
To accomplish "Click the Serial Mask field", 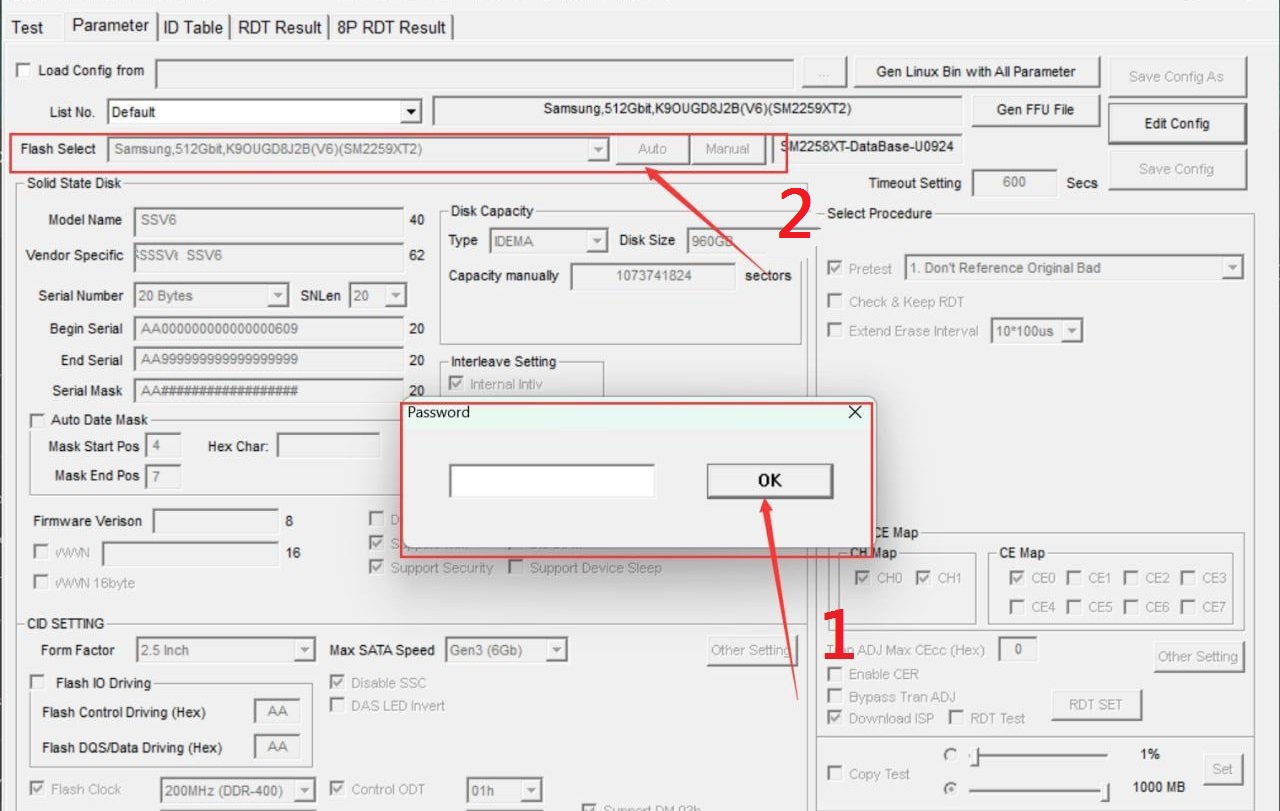I will tap(268, 390).
